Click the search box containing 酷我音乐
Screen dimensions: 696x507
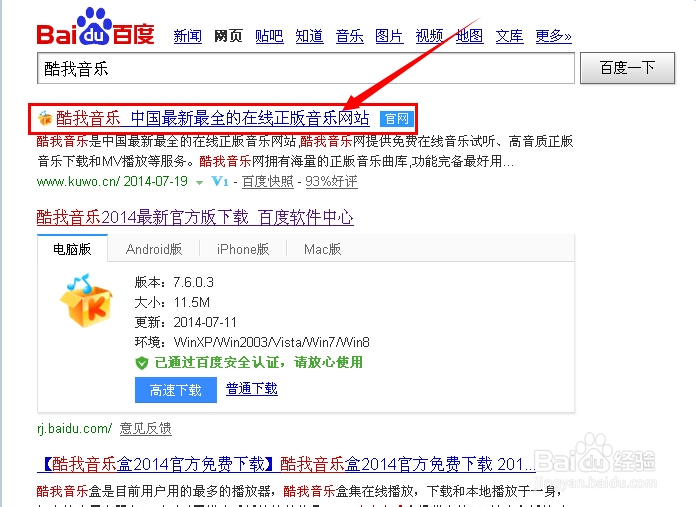tap(306, 68)
